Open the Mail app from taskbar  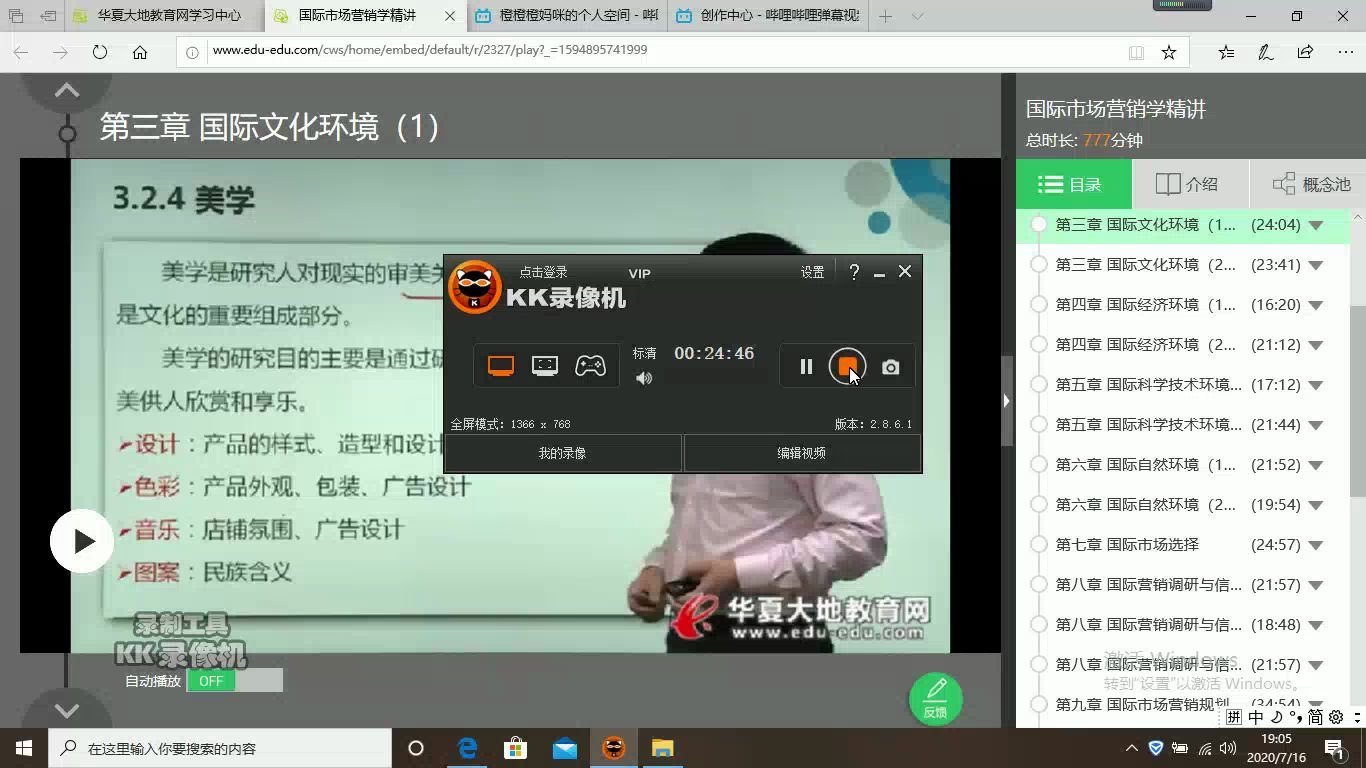[x=564, y=748]
